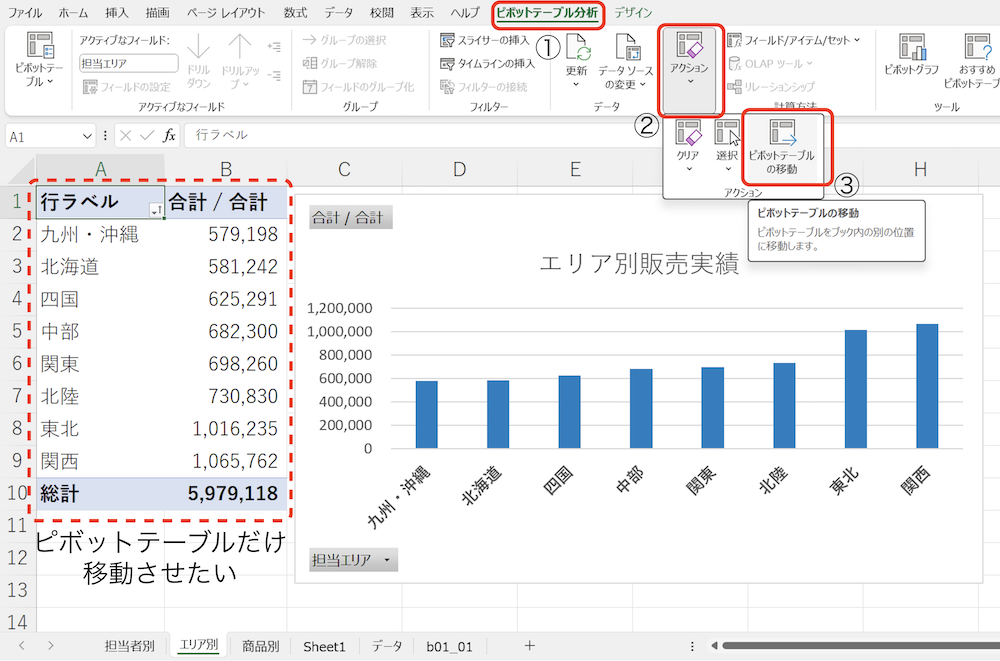
Task: Expand the クリア dropdown arrow
Action: click(689, 169)
